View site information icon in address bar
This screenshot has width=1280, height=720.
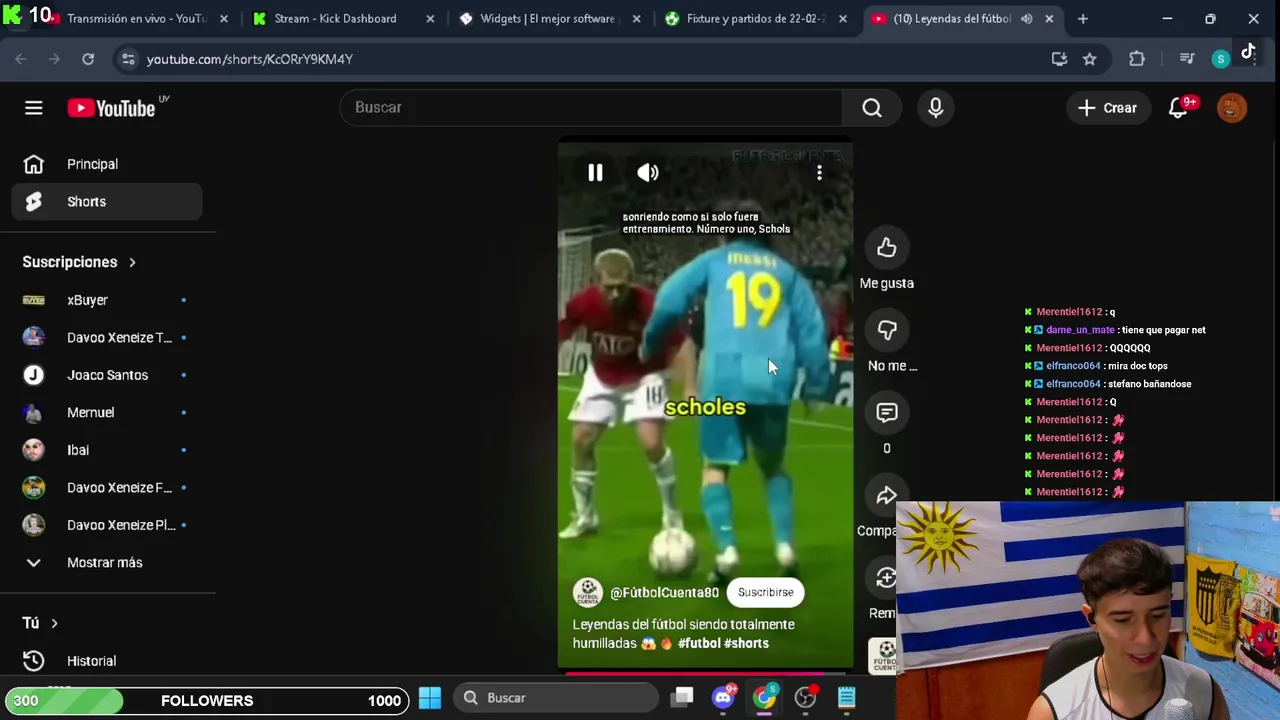128,59
